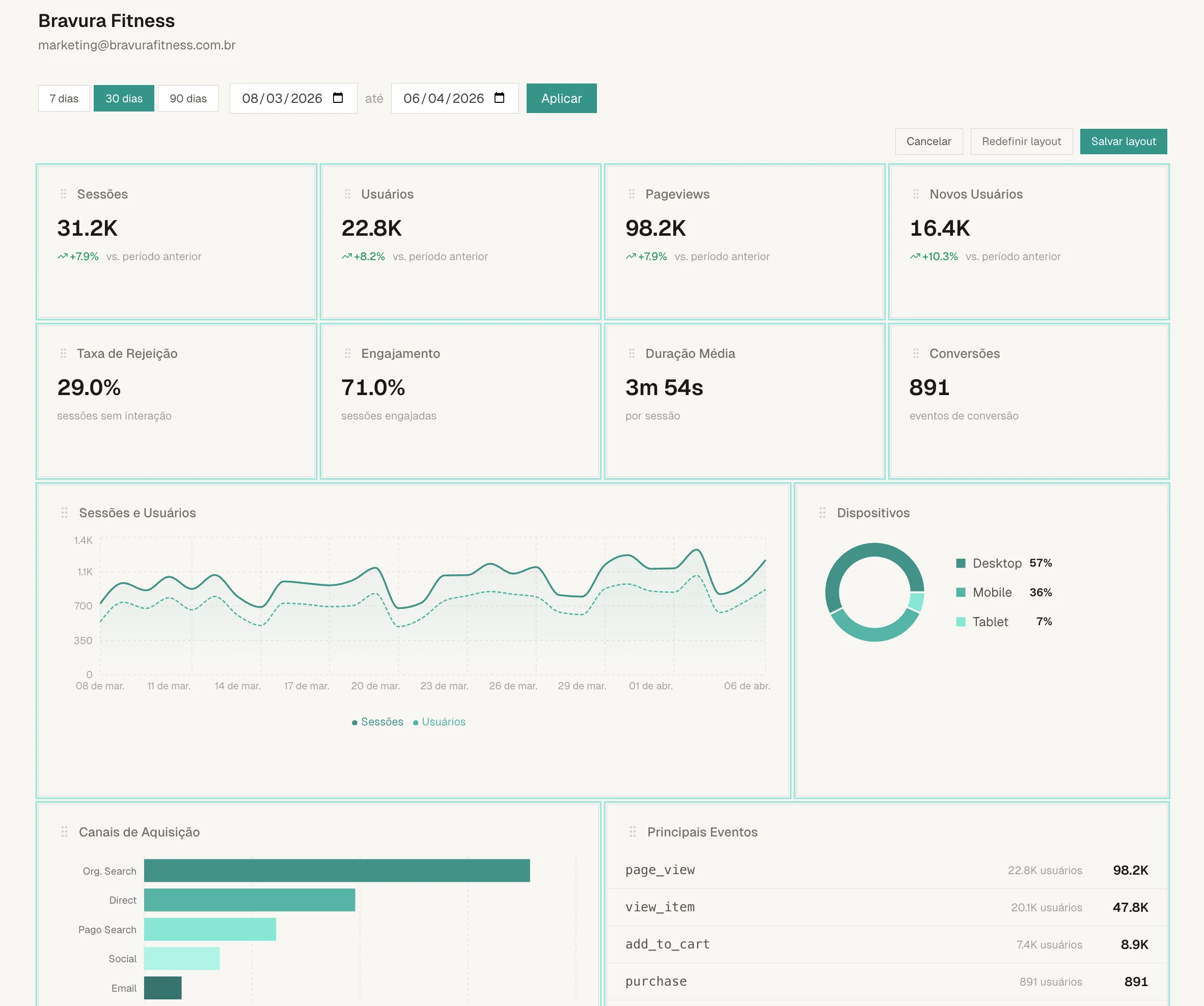Select the drag handle of the Conversões card
Image resolution: width=1204 pixels, height=1006 pixels.
[916, 353]
